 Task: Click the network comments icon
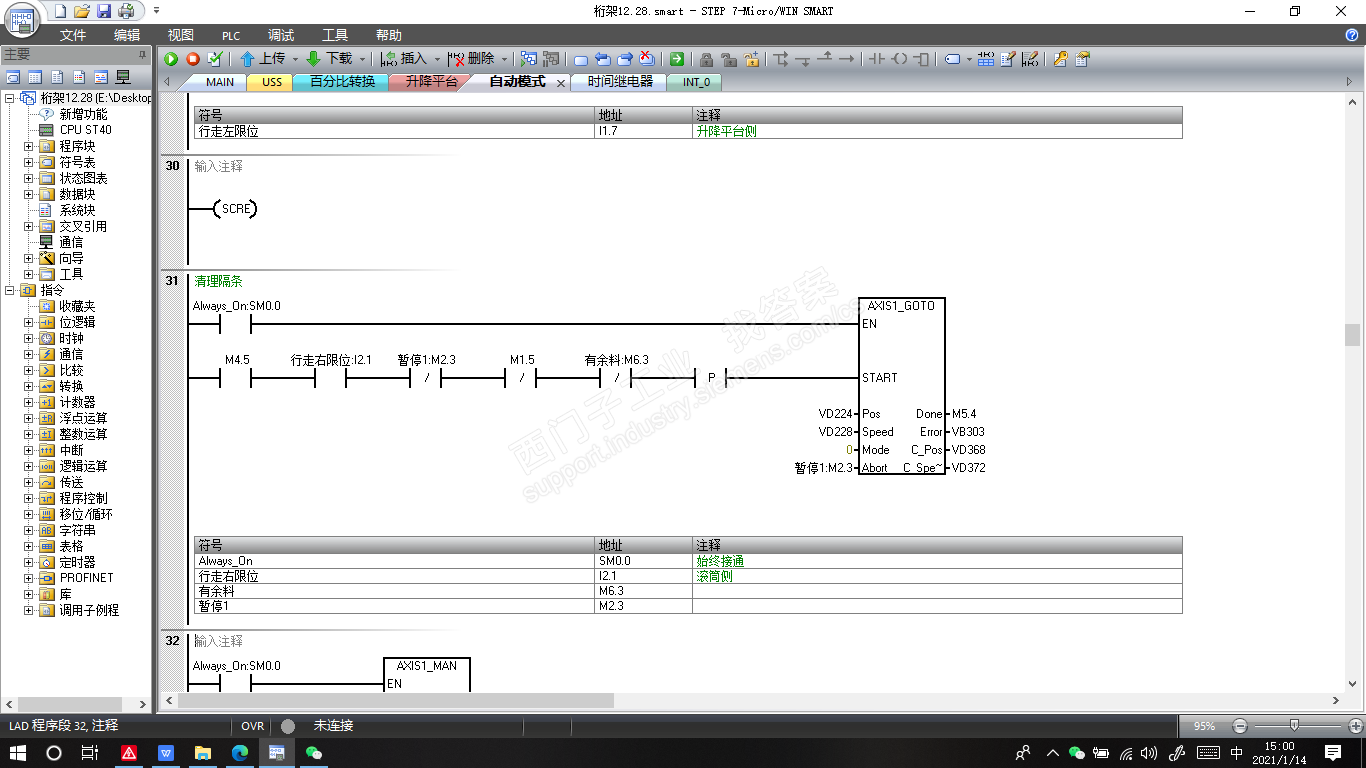(x=1030, y=59)
